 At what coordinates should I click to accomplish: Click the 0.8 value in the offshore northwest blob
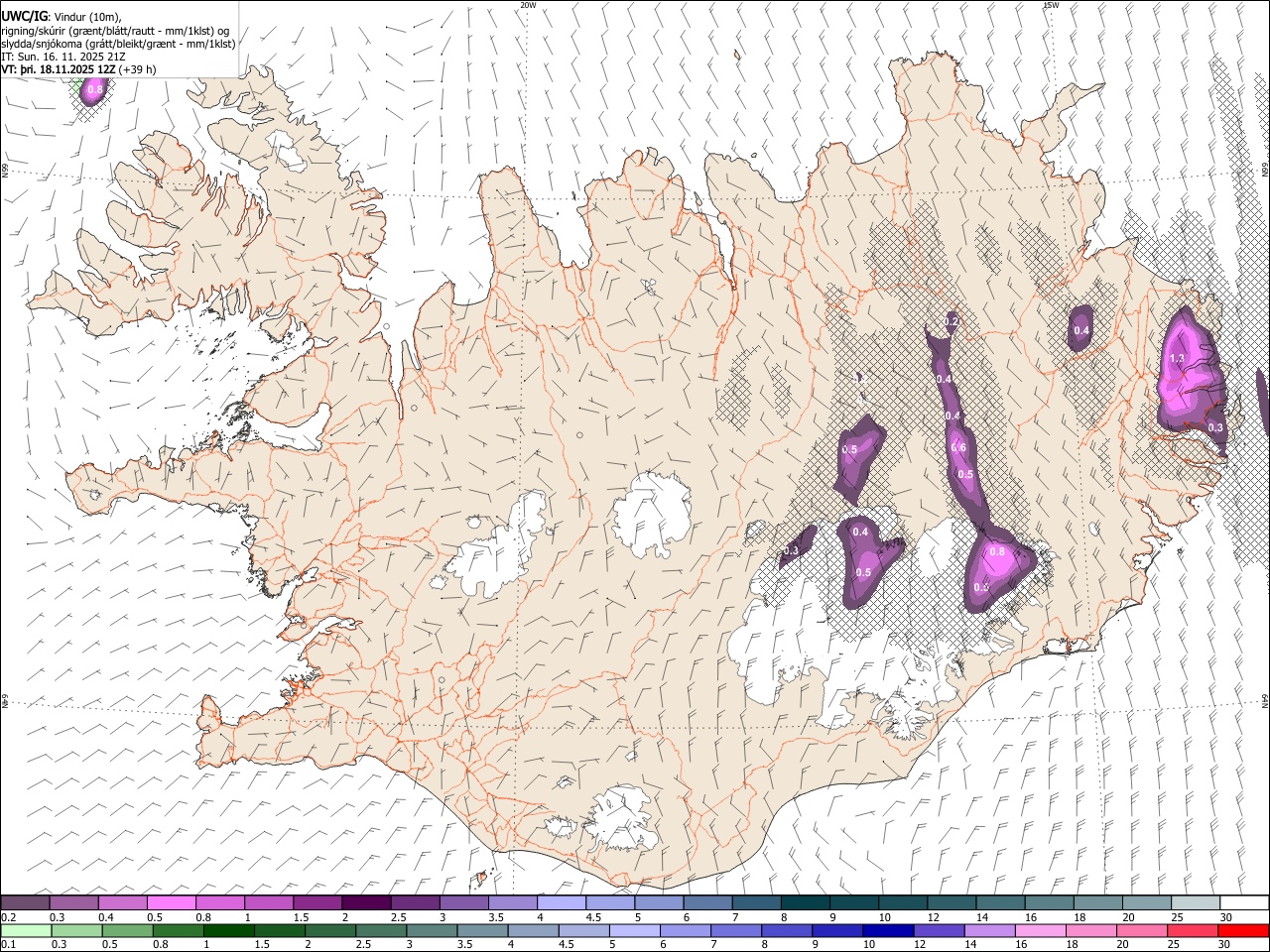(95, 90)
